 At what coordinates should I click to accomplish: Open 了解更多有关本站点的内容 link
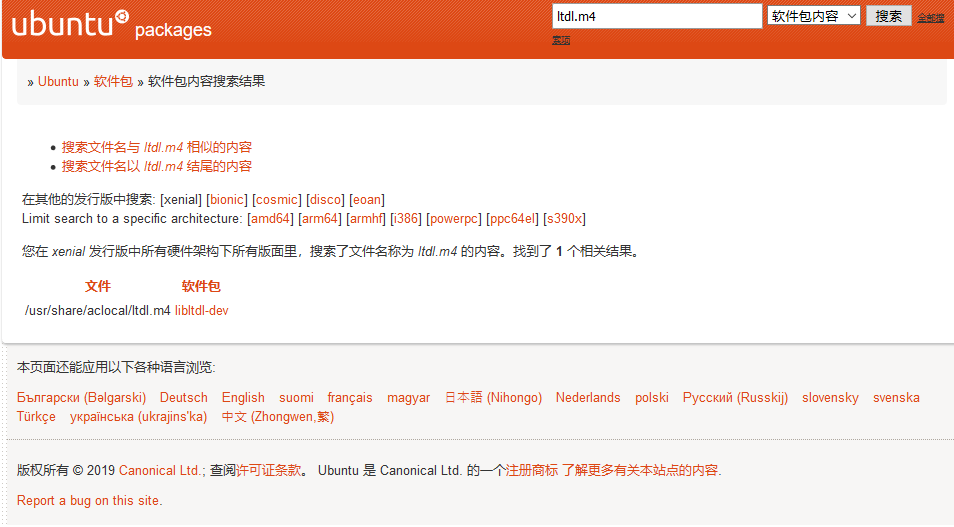tap(640, 470)
